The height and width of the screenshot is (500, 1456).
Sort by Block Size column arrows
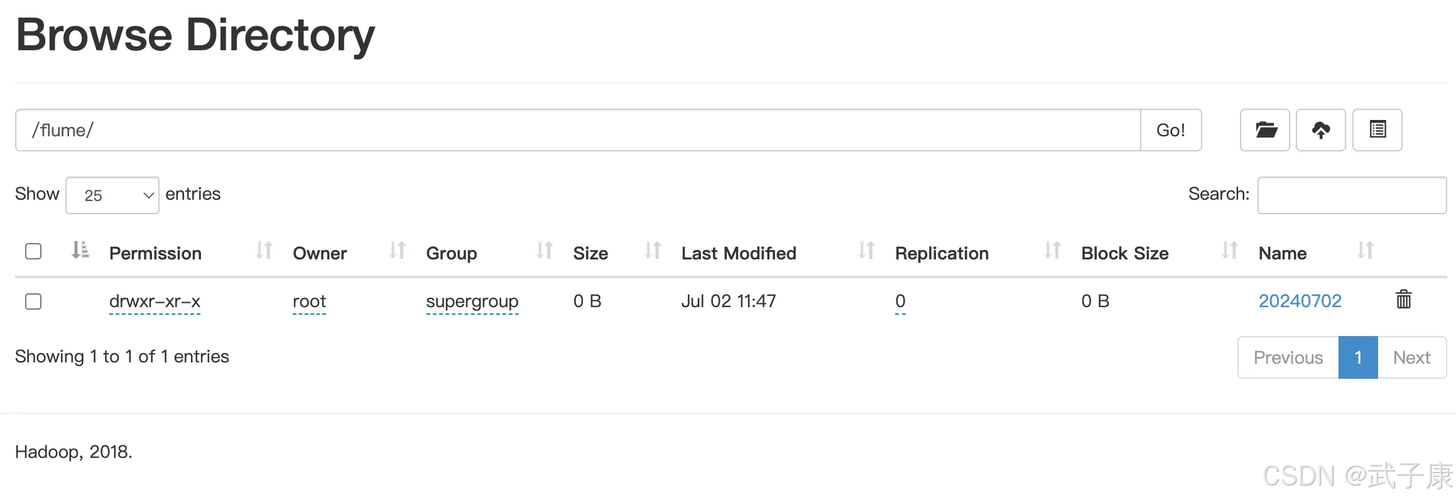(x=1230, y=251)
